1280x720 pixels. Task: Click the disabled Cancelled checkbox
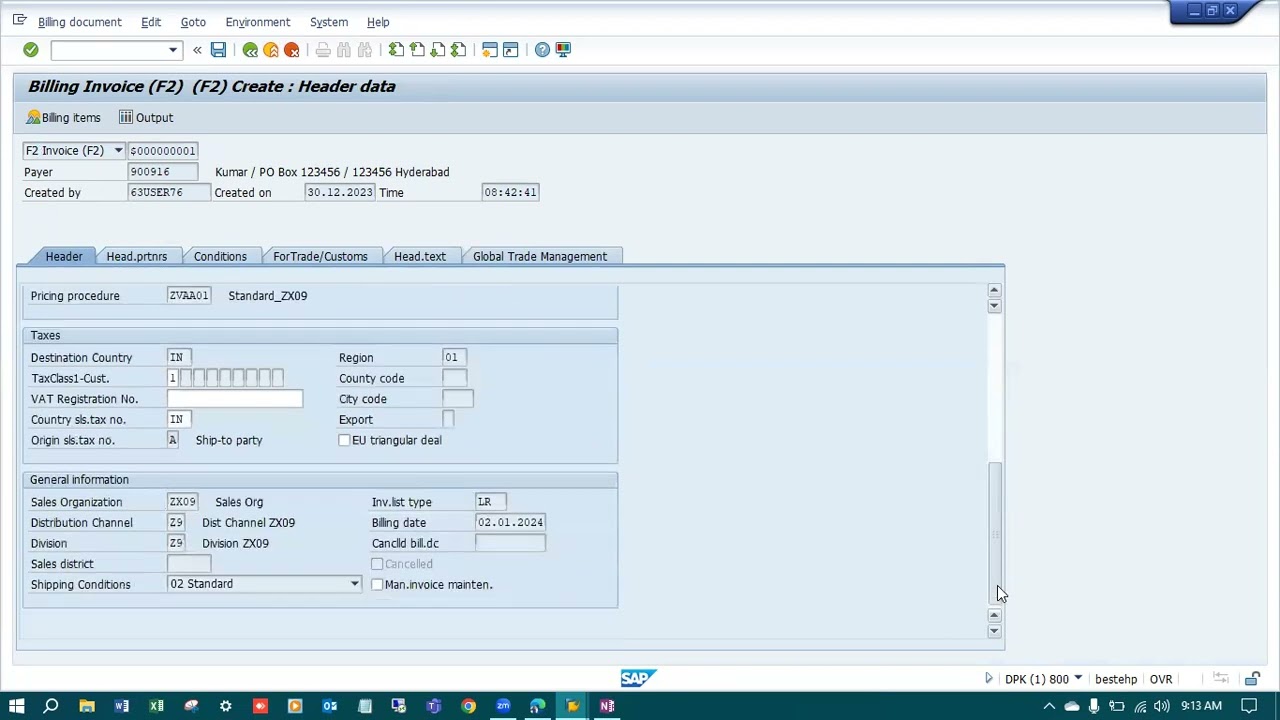(377, 564)
